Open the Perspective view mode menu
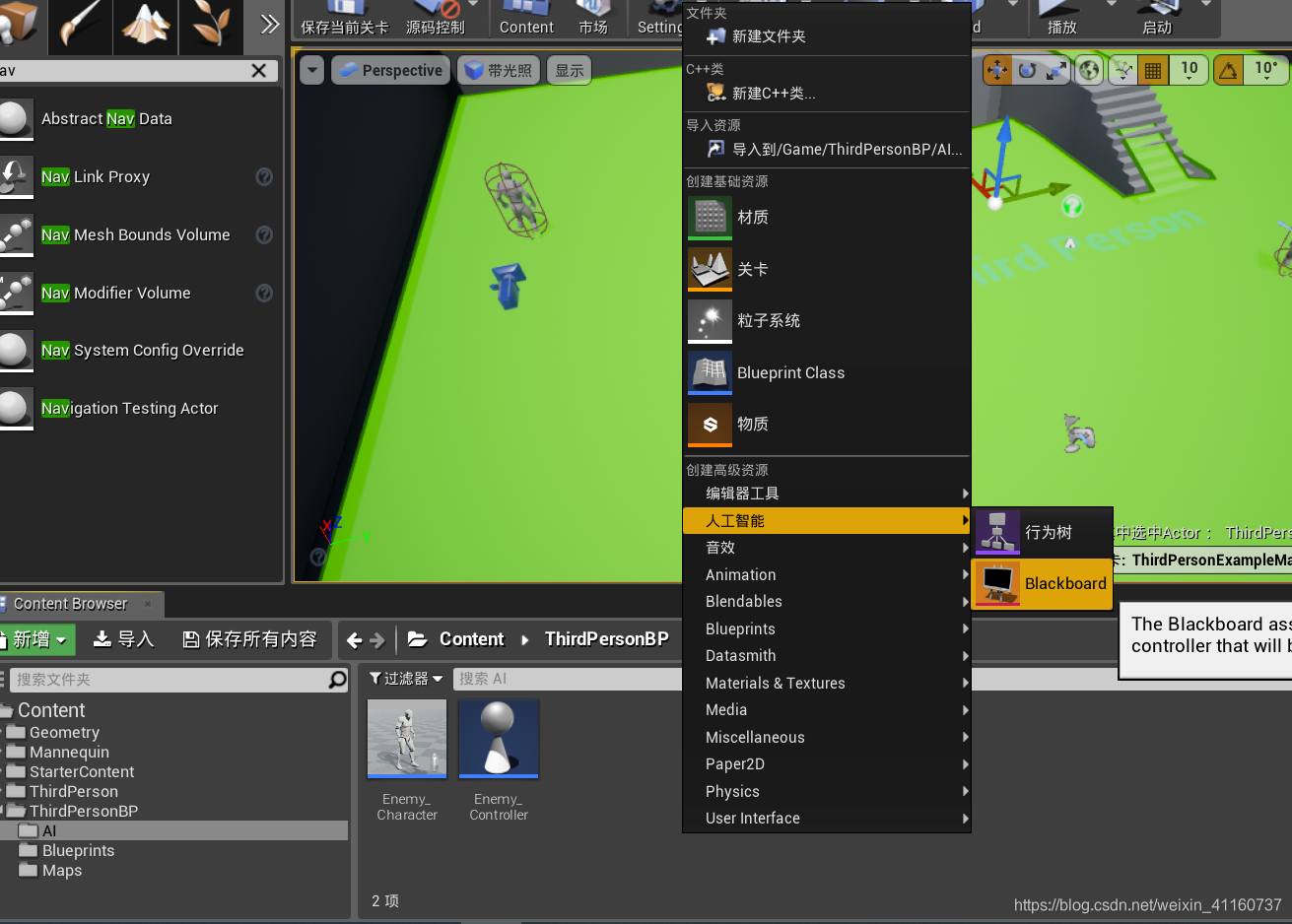 [391, 70]
